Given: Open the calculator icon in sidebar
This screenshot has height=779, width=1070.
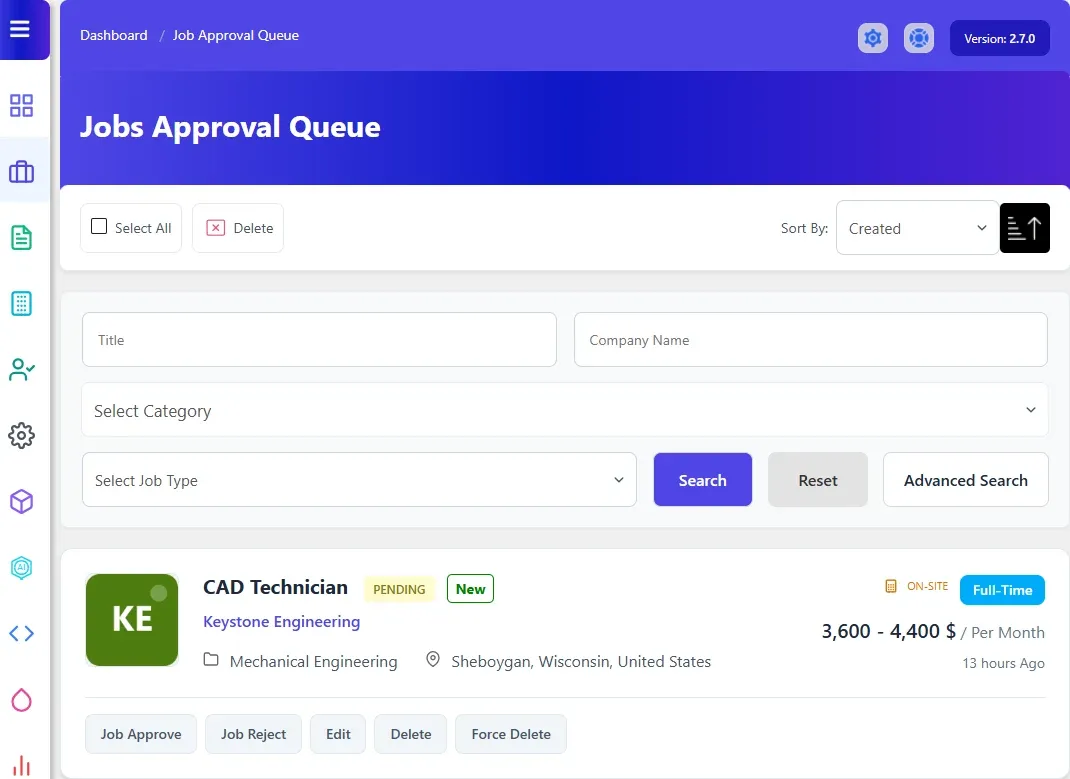Looking at the screenshot, I should (x=21, y=304).
